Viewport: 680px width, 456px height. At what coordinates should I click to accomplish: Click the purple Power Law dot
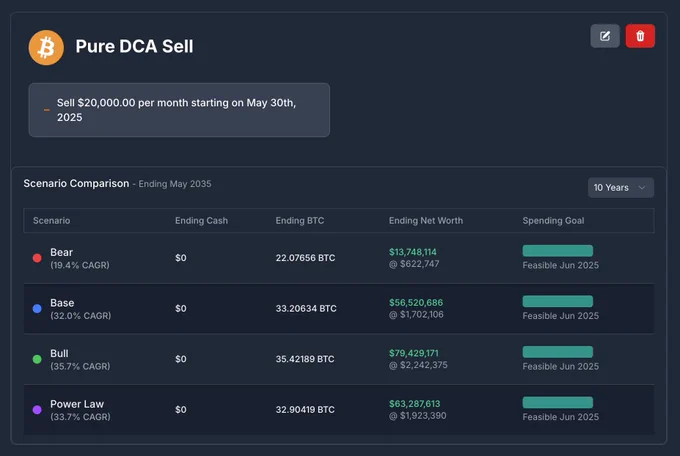tap(37, 410)
